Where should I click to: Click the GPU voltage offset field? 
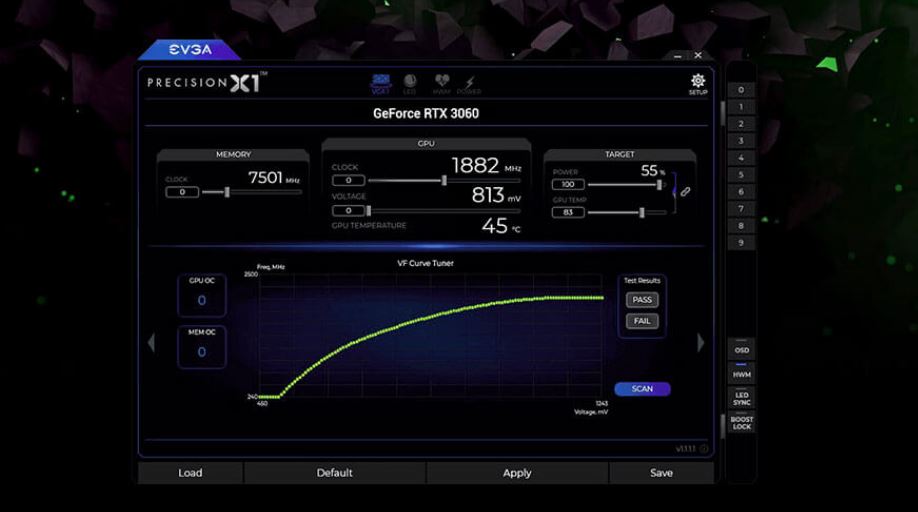[x=348, y=211]
